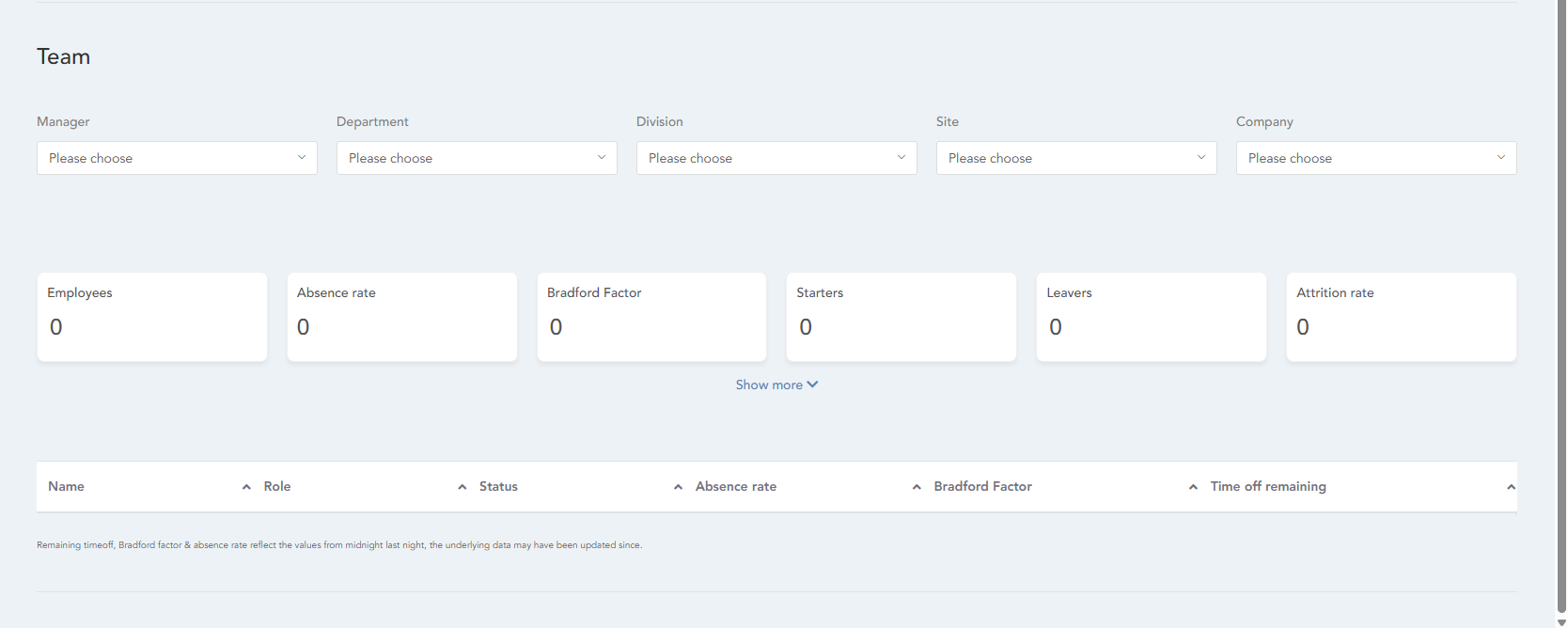This screenshot has height=628, width=1568.
Task: Open the Manager dropdown
Action: (x=177, y=158)
